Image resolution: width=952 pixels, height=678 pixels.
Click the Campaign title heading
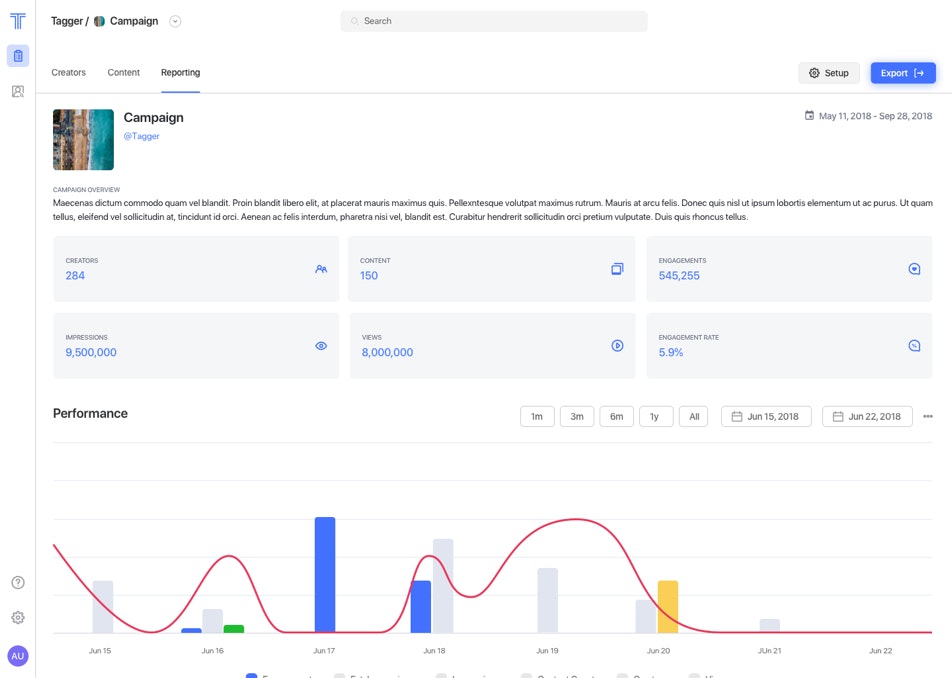[154, 118]
